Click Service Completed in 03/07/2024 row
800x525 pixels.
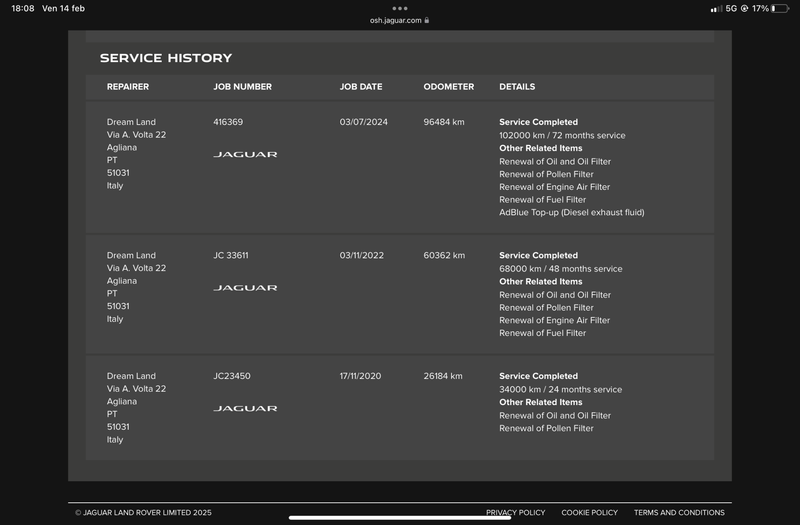pos(538,122)
